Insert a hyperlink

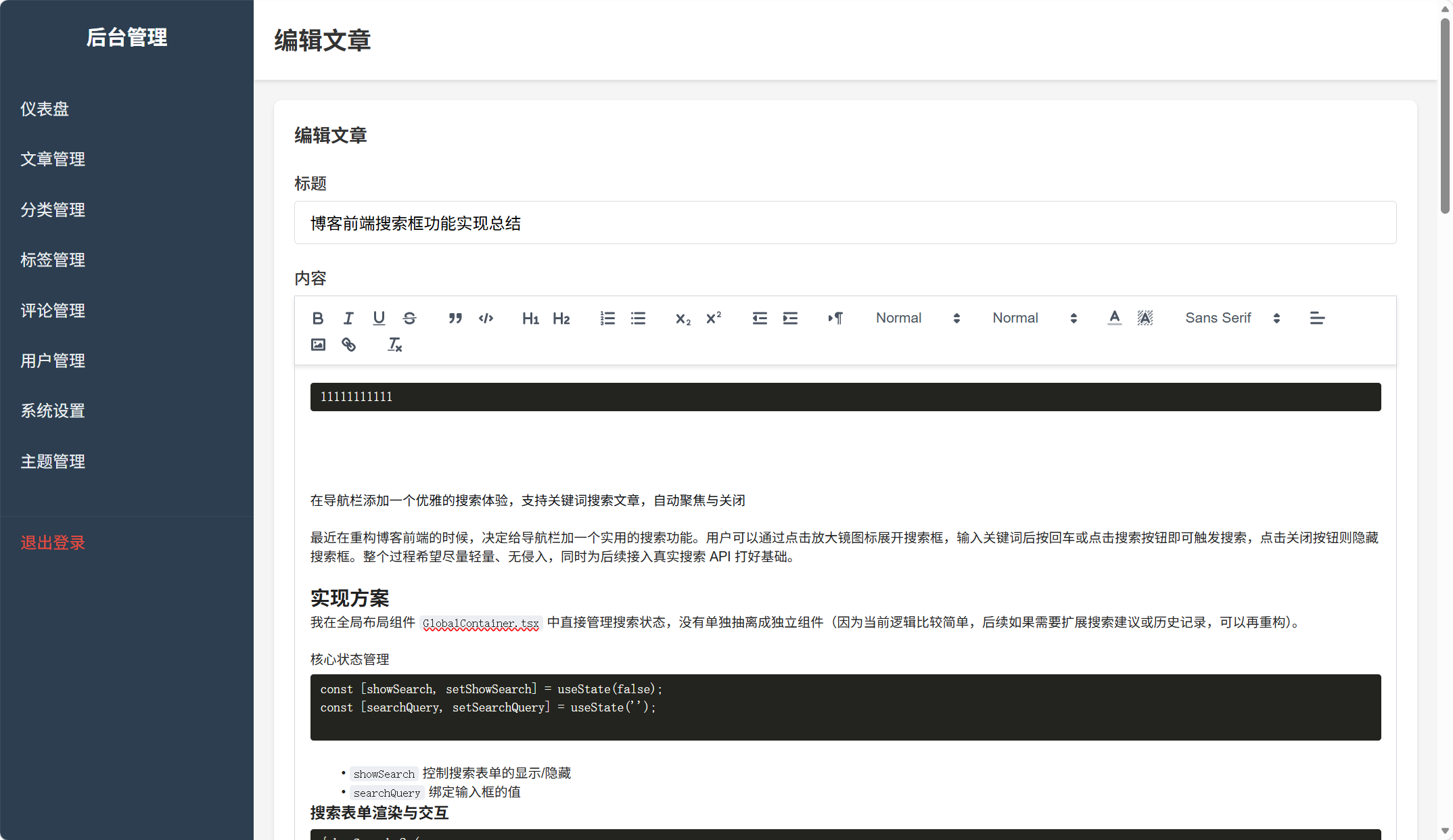348,345
